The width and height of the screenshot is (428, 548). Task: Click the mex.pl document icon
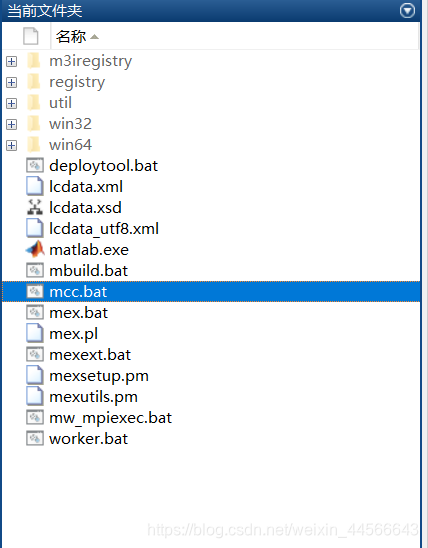point(35,333)
